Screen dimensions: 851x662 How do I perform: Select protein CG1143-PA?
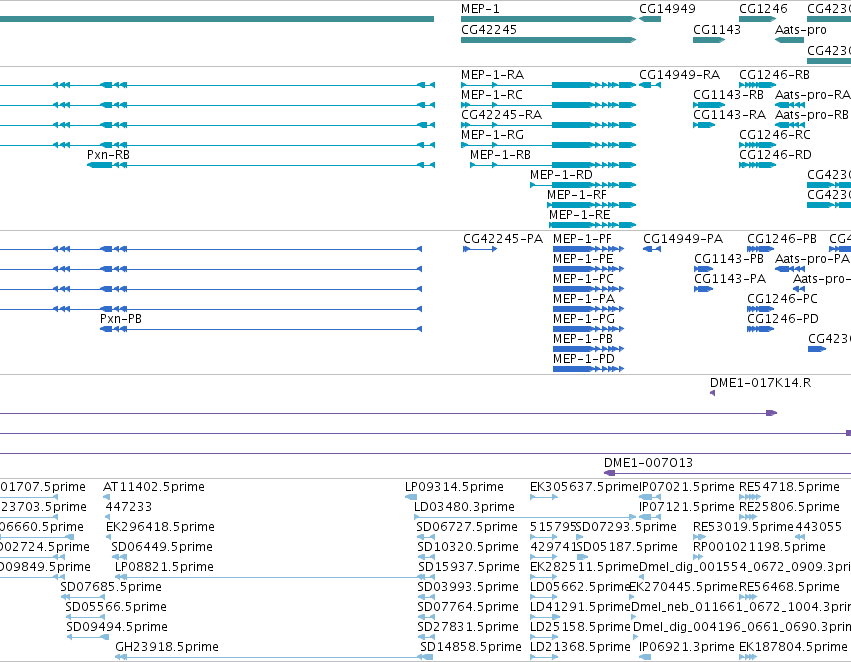click(x=730, y=279)
